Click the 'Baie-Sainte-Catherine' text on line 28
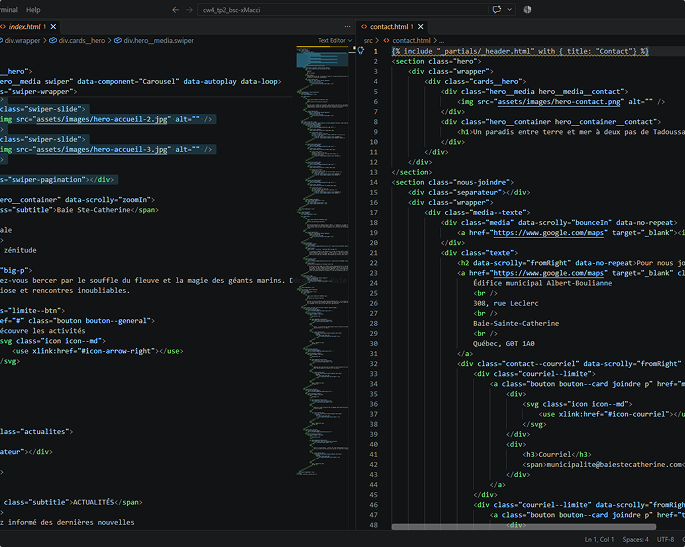 click(x=516, y=323)
